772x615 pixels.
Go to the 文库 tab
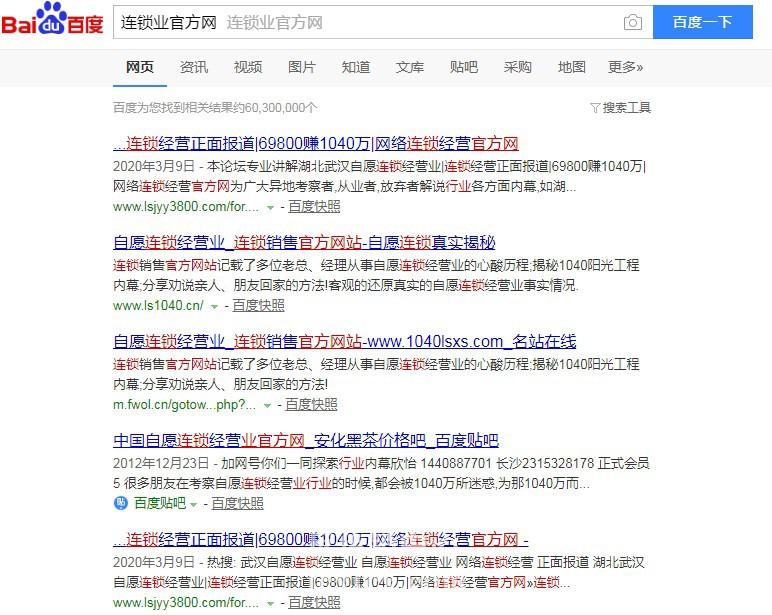point(410,67)
